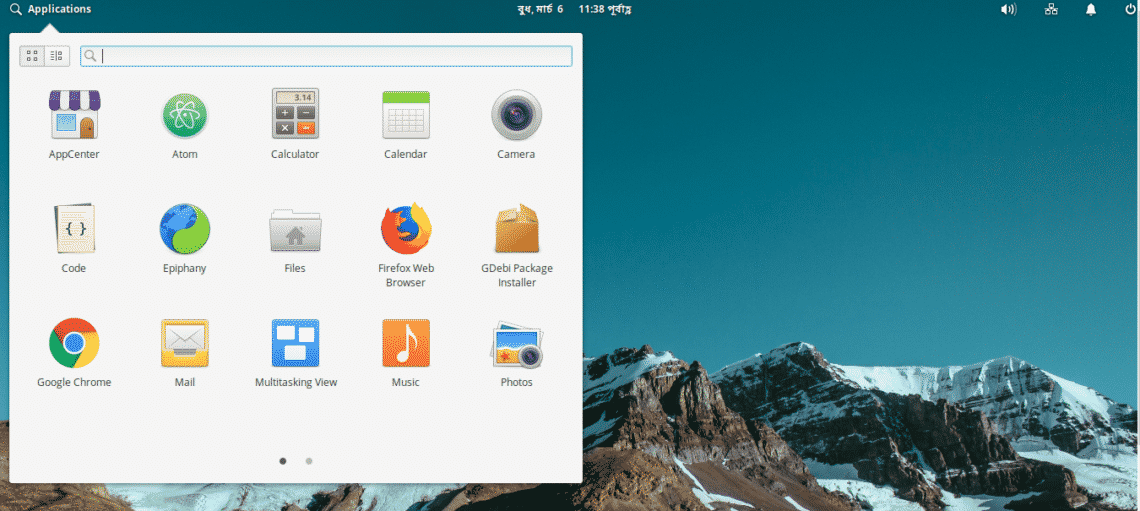Open the Calendar app
Image resolution: width=1140 pixels, height=511 pixels.
coord(406,115)
